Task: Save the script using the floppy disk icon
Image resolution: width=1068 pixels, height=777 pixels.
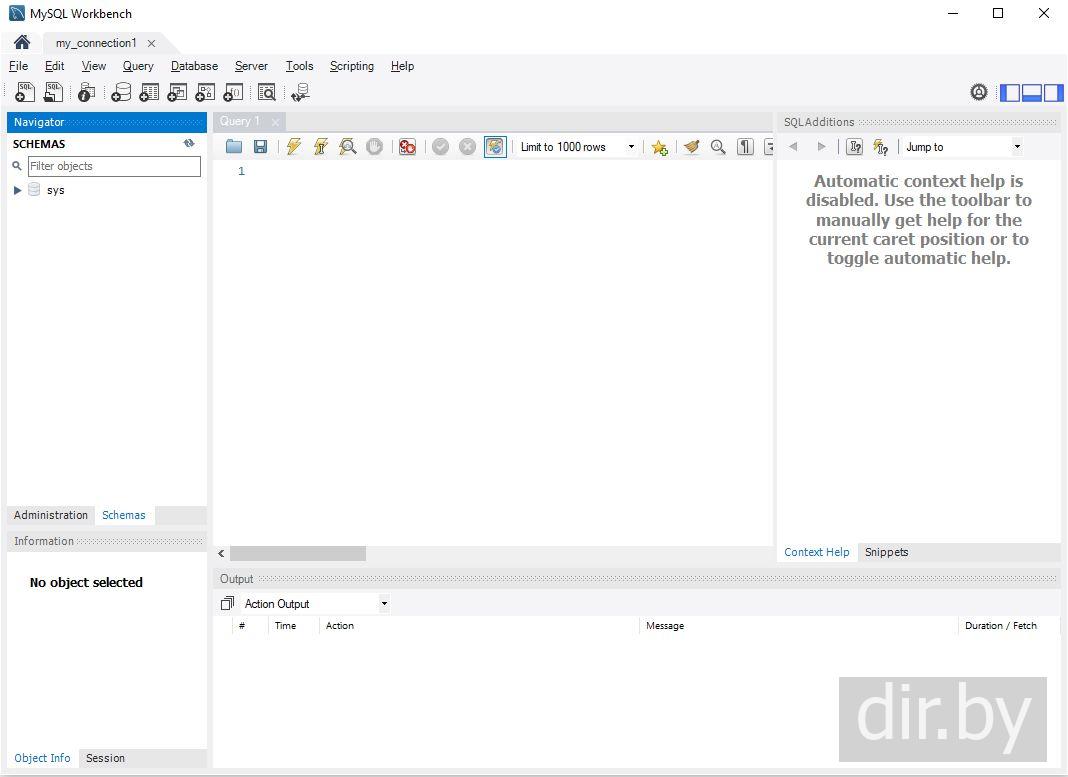Action: (260, 147)
